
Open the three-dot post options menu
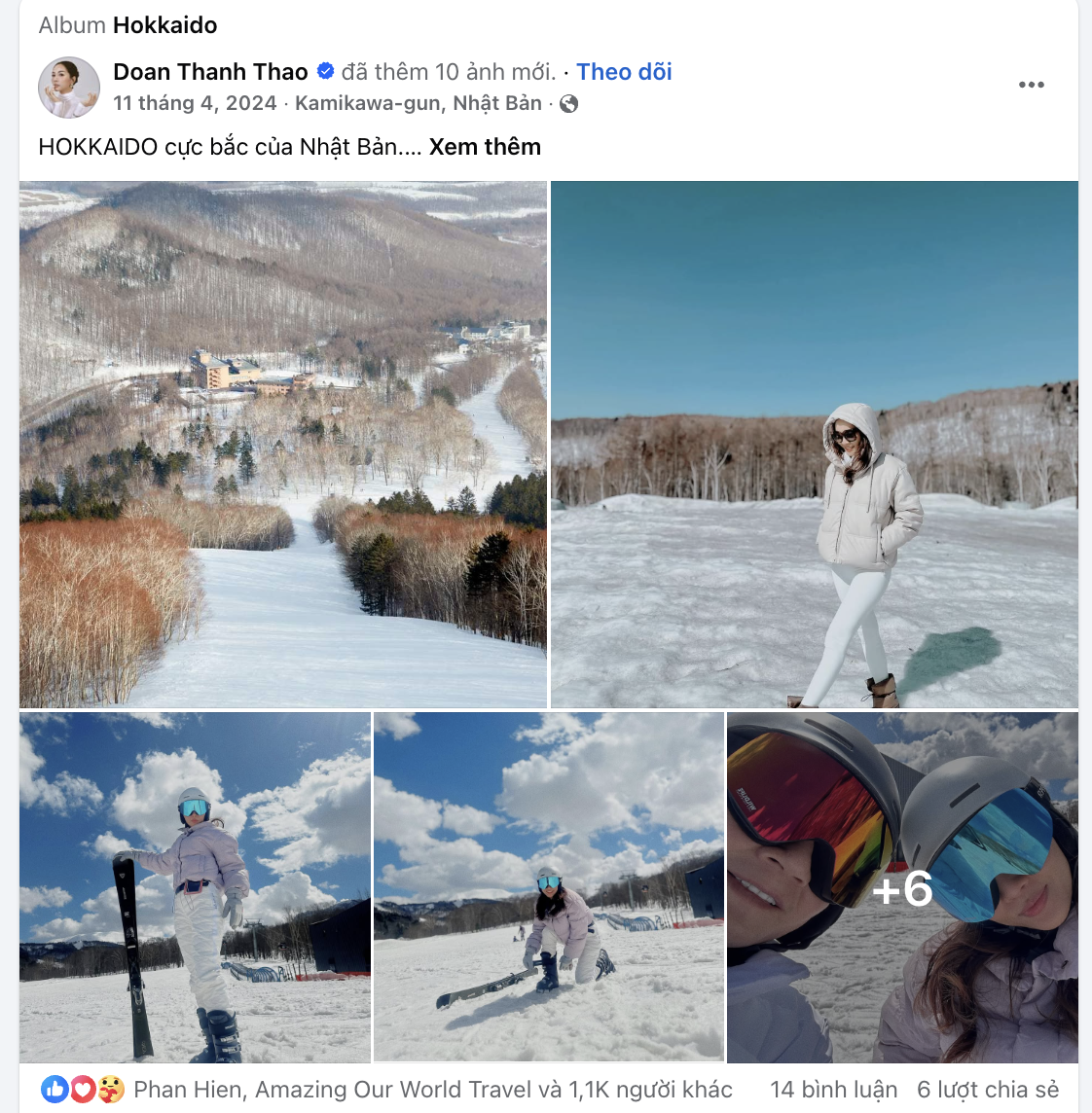1031,86
